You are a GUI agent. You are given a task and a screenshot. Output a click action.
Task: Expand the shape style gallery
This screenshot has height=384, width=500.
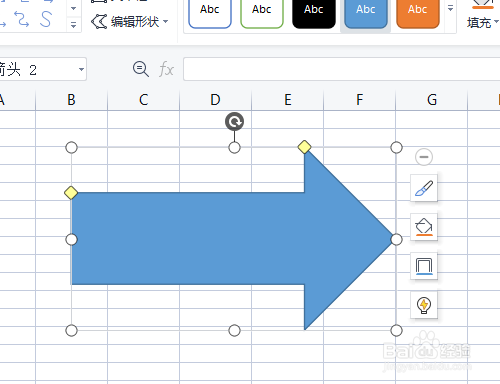450,8
